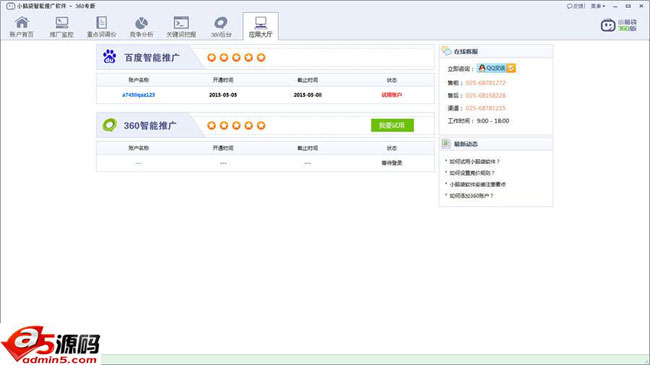The height and width of the screenshot is (365, 650).
Task: Select the 360智能推广 heading
Action: coord(150,126)
